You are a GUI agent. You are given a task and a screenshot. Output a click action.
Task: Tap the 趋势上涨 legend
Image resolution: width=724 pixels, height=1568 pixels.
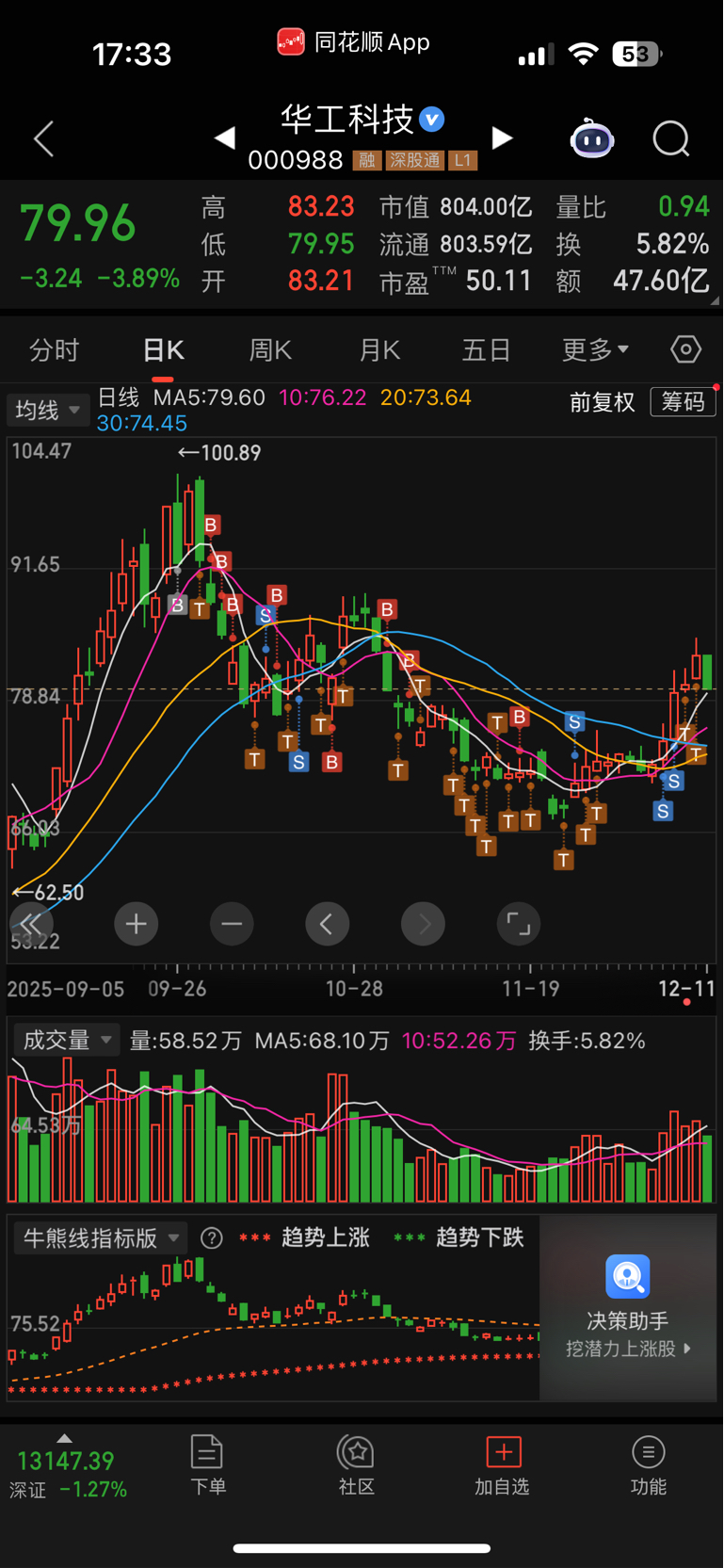tap(304, 1237)
